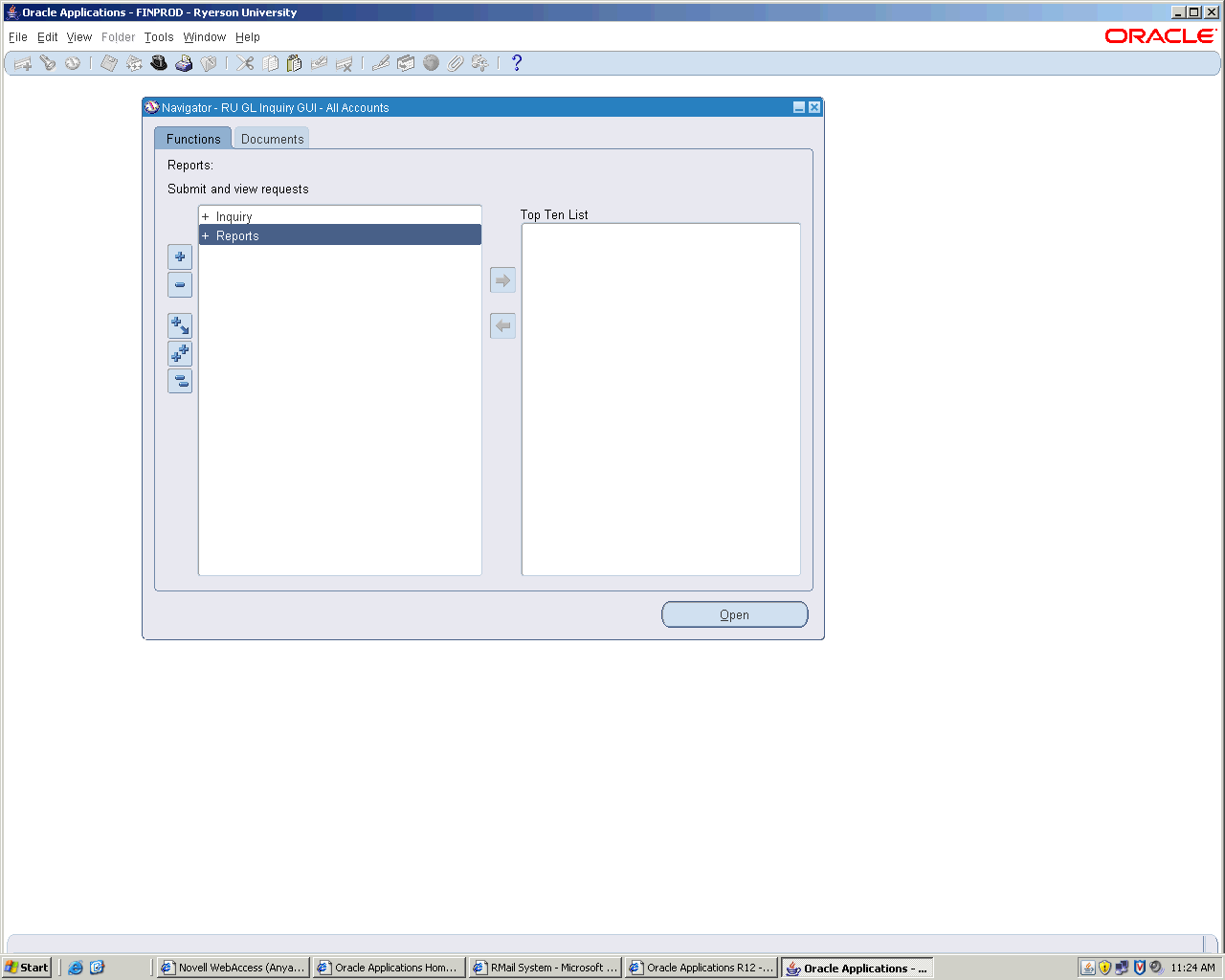Add to Top Ten List with right arrow
This screenshot has width=1225, height=980.
pos(502,280)
